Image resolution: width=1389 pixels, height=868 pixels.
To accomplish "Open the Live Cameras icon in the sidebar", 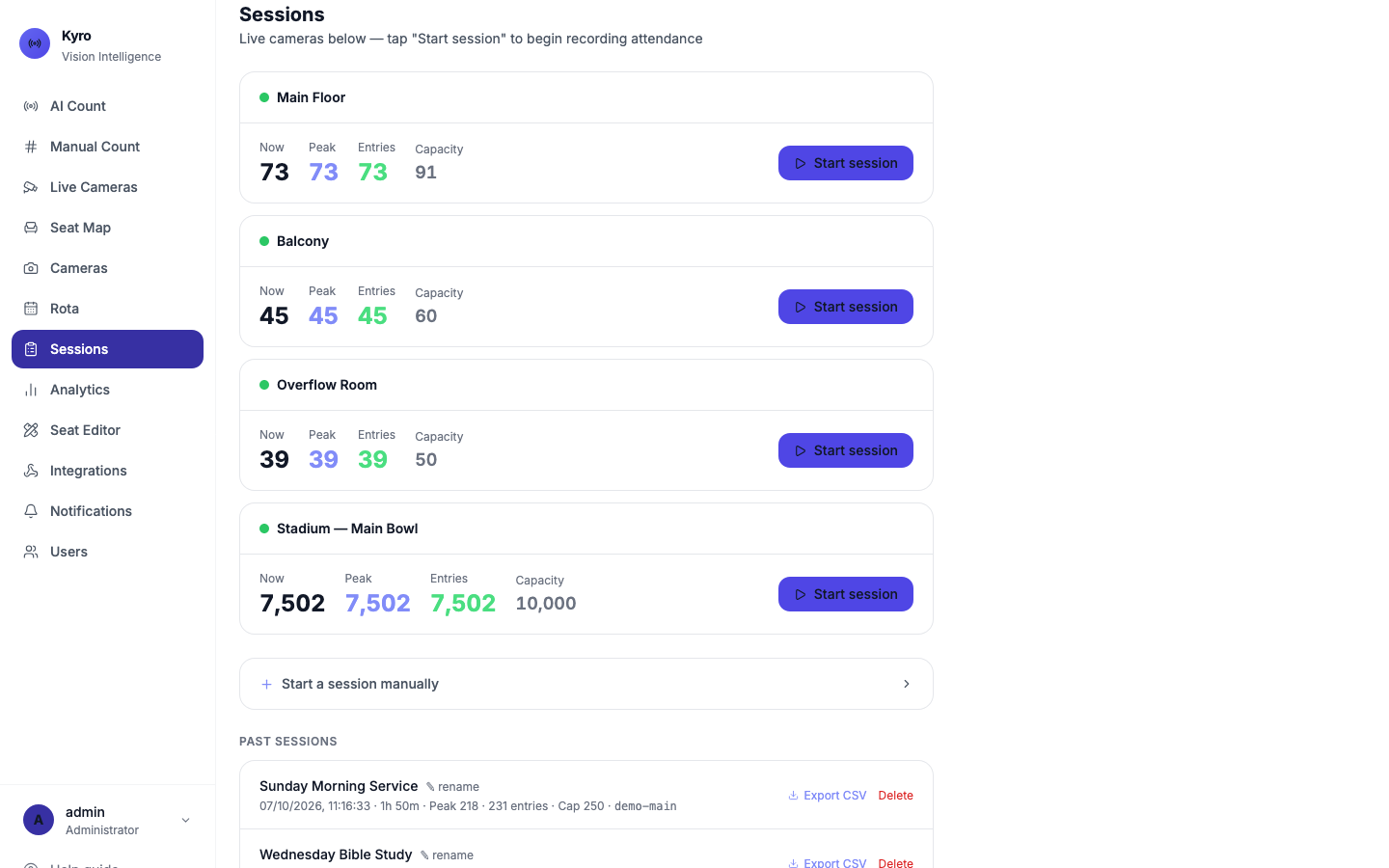I will click(x=31, y=187).
